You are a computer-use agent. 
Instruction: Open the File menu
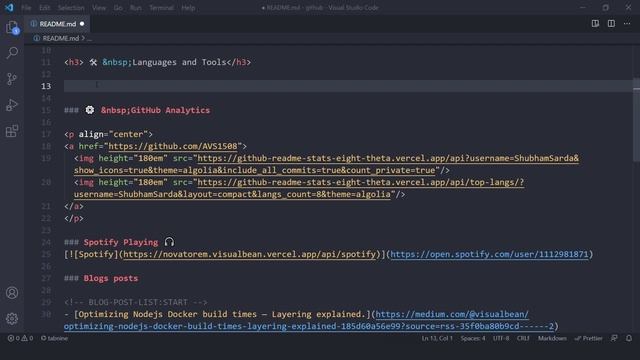click(26, 8)
